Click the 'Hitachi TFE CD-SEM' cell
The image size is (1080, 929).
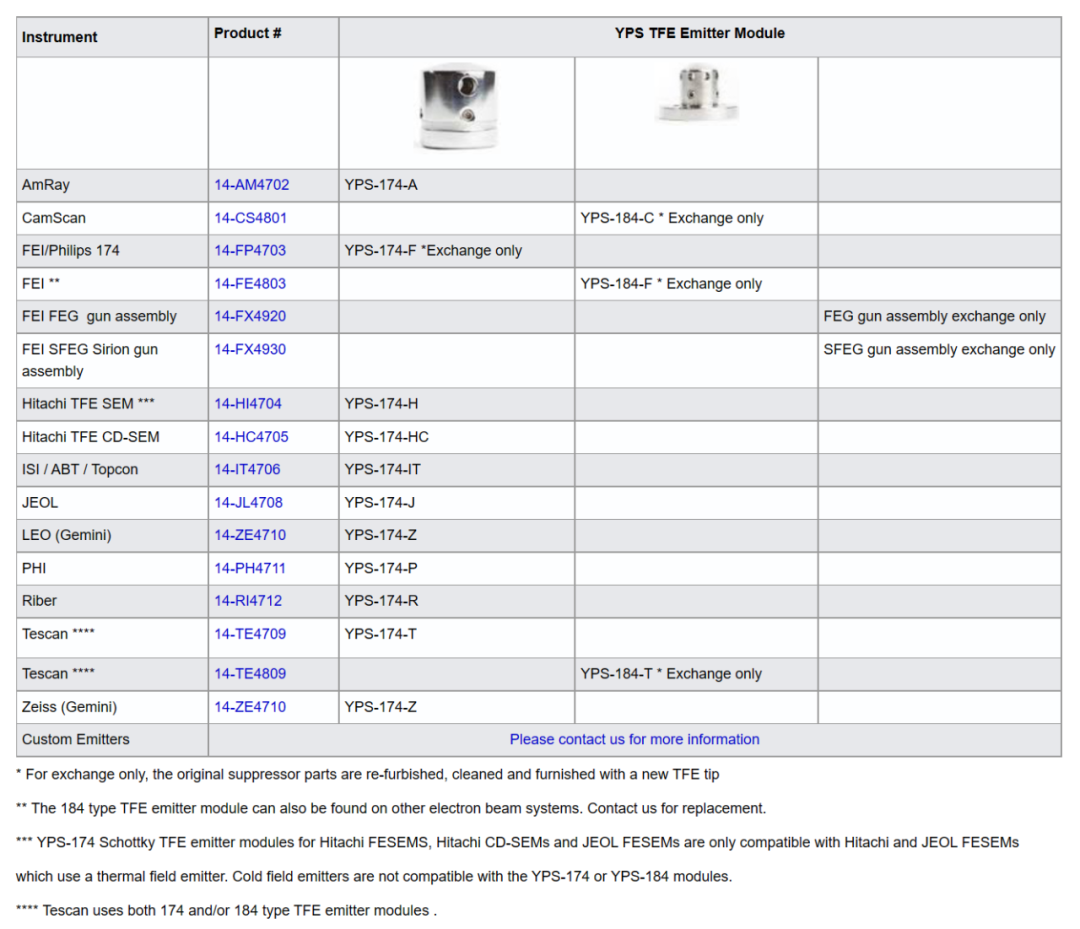click(x=112, y=437)
